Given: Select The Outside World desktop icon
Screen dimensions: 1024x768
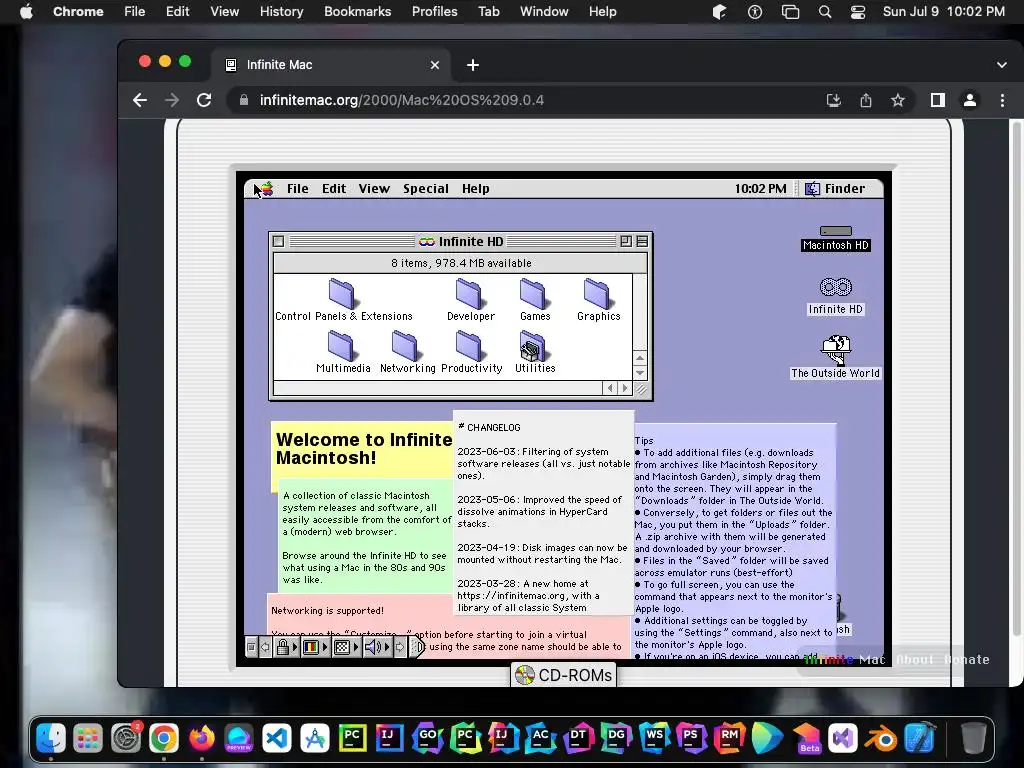Looking at the screenshot, I should [836, 357].
